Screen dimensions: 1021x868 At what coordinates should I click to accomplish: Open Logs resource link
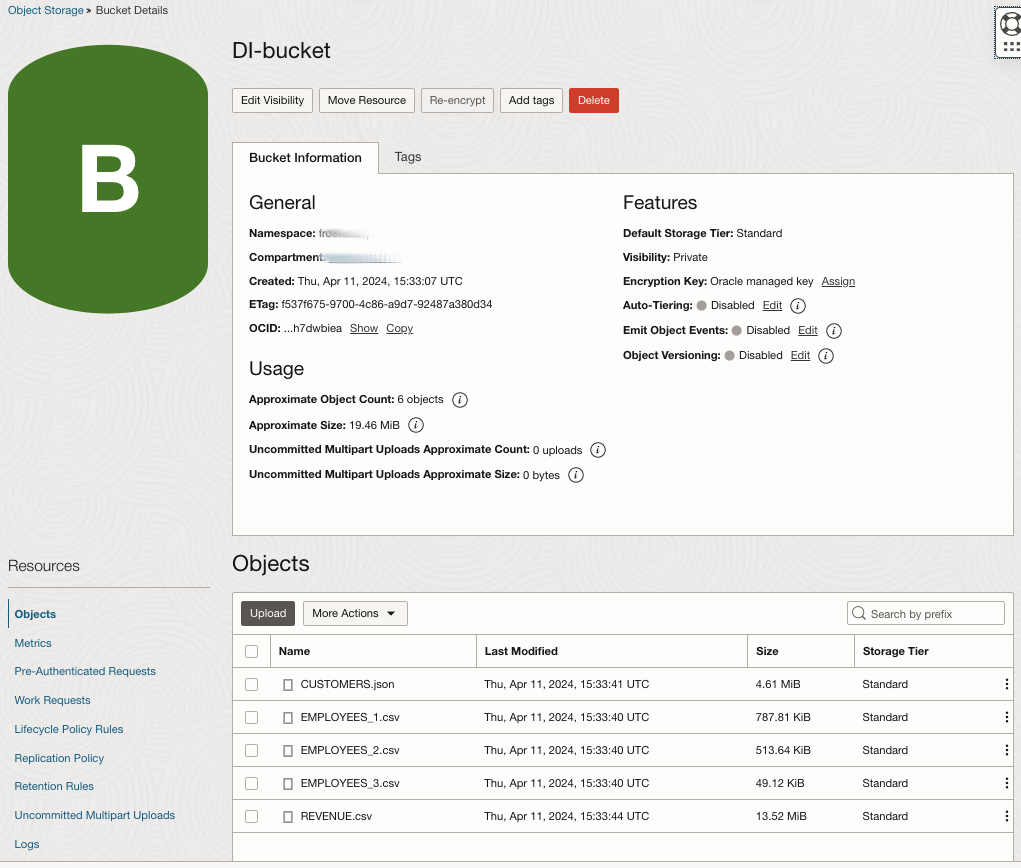[x=27, y=844]
